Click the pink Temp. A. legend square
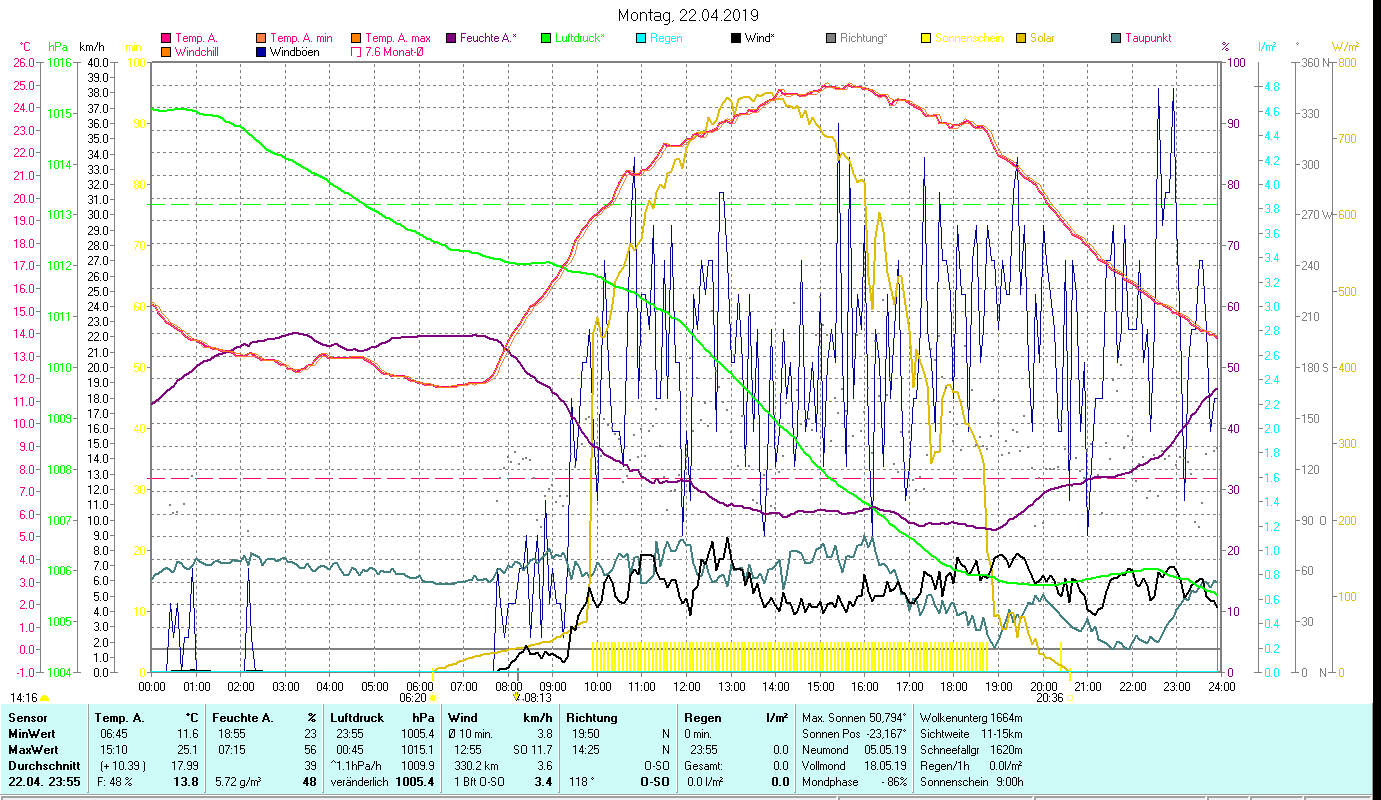The width and height of the screenshot is (1381, 800). coord(166,39)
